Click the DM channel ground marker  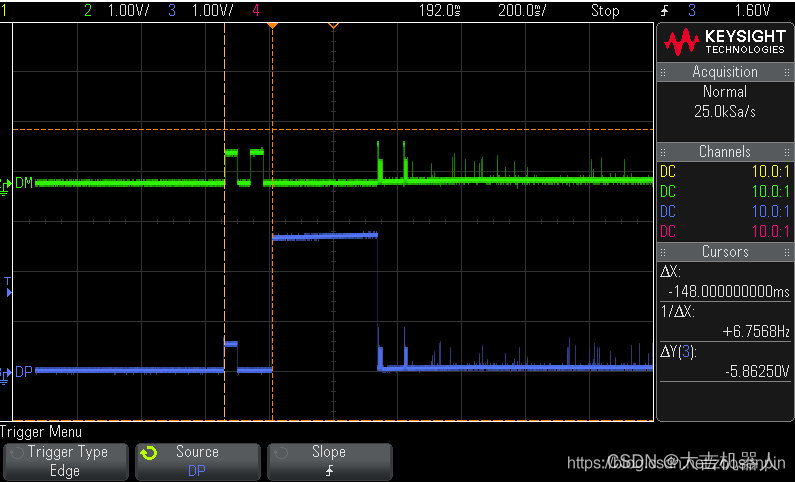6,186
